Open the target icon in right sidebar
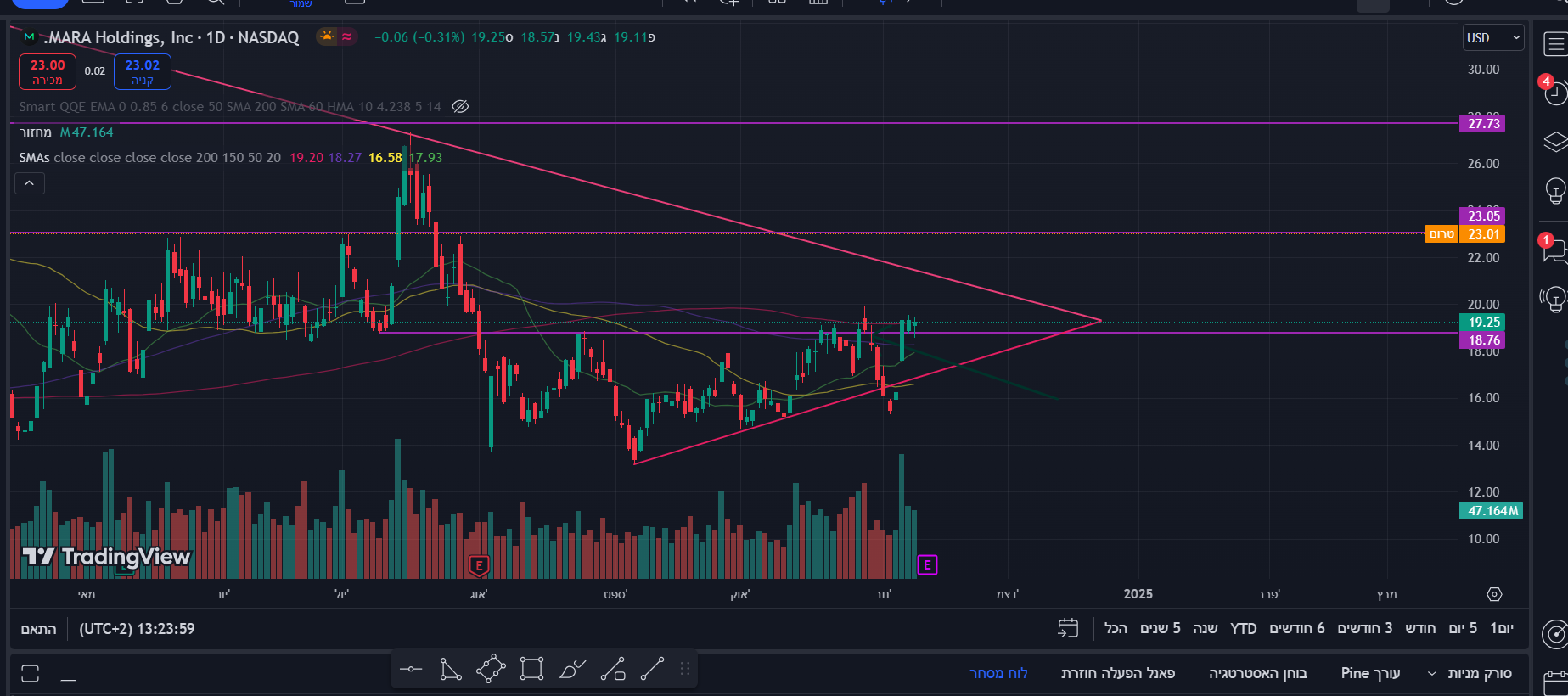The height and width of the screenshot is (696, 1568). pyautogui.click(x=1555, y=633)
